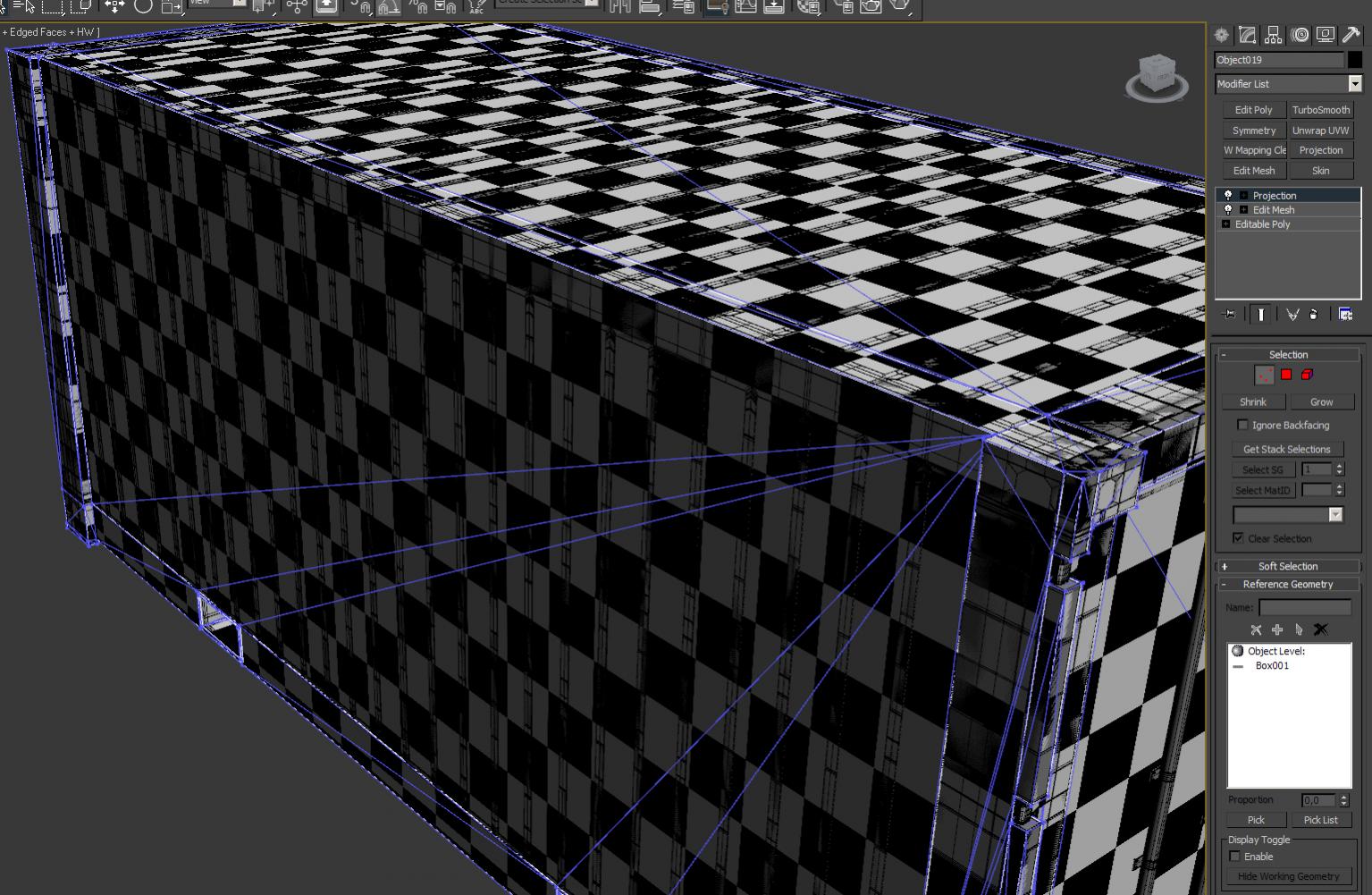Toggle the Projection modifier lightbulb off
This screenshot has height=895, width=1372.
point(1226,195)
